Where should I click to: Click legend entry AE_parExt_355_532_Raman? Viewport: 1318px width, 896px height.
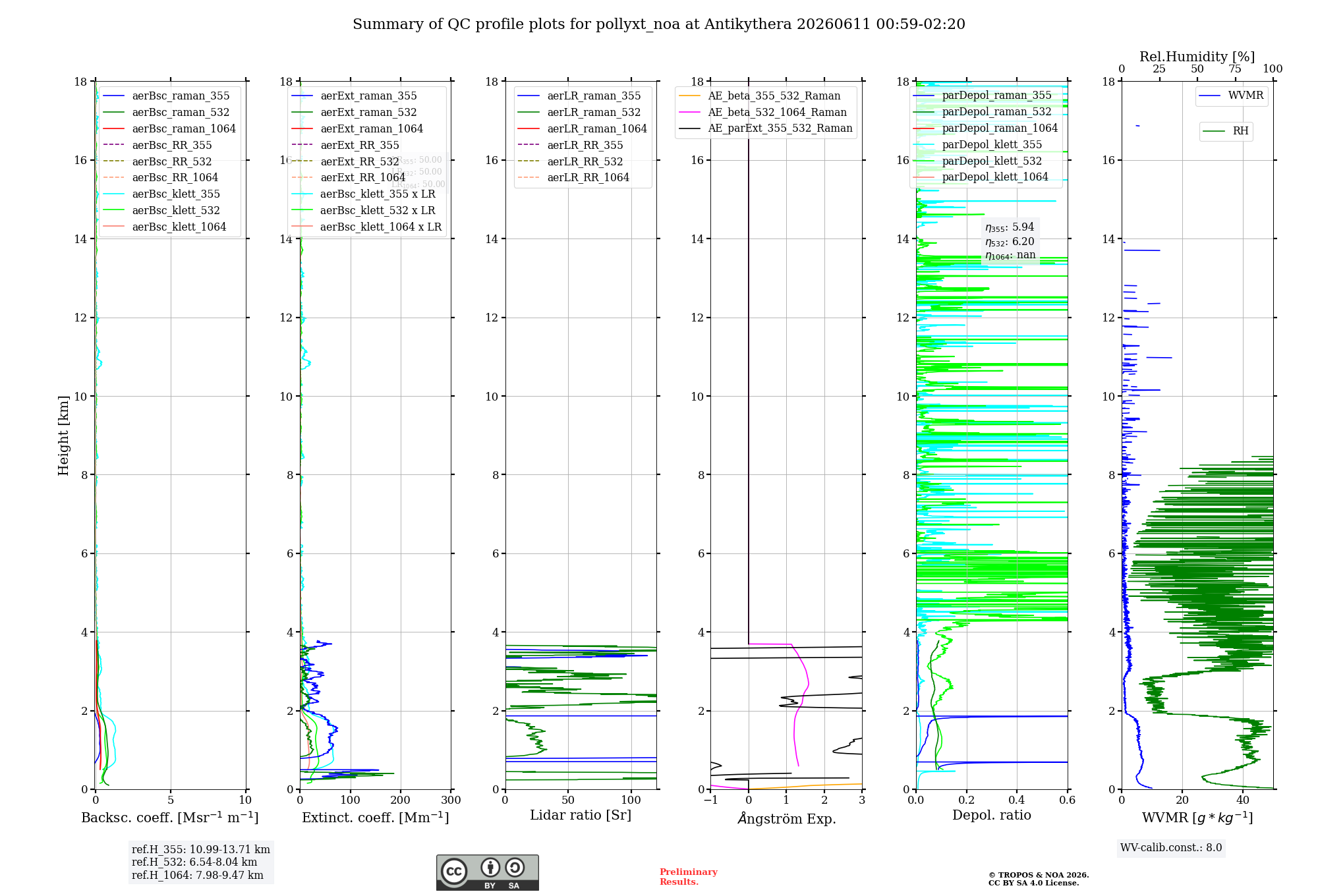(x=766, y=128)
